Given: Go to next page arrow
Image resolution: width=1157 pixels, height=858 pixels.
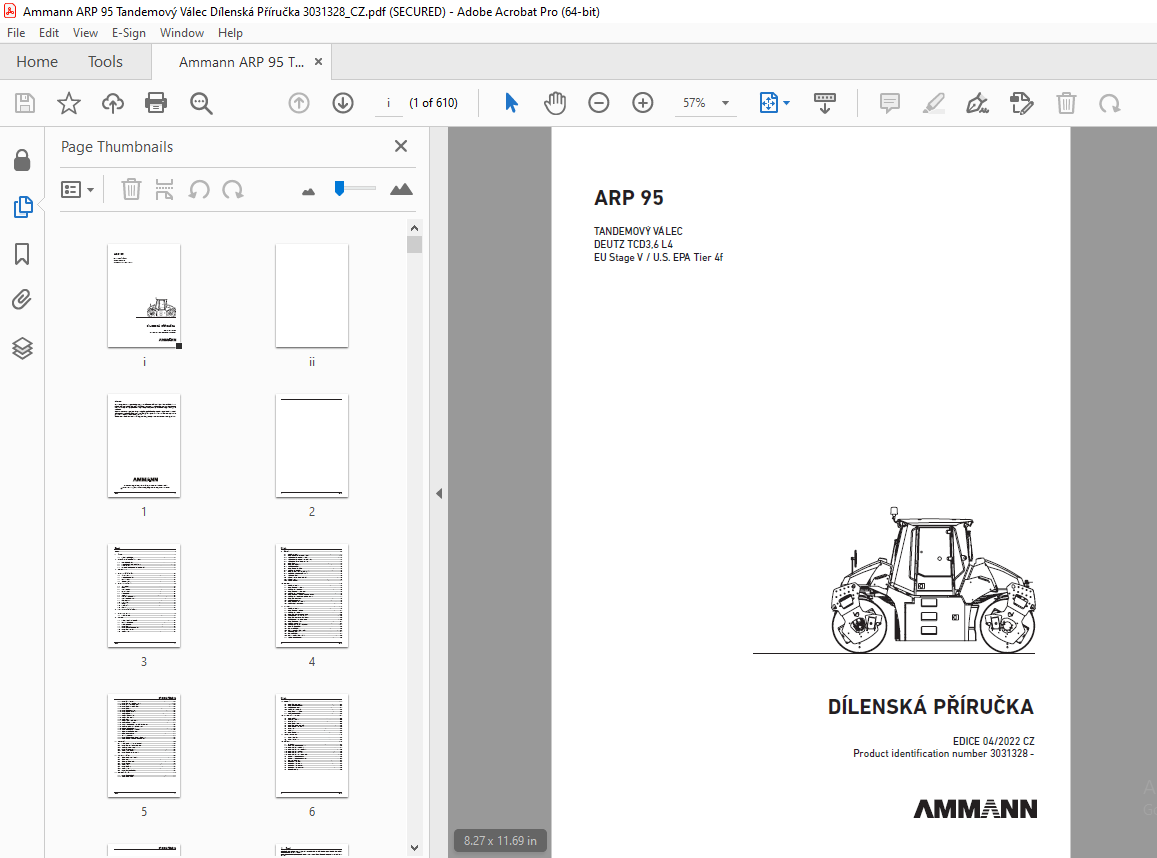Looking at the screenshot, I should [x=343, y=103].
